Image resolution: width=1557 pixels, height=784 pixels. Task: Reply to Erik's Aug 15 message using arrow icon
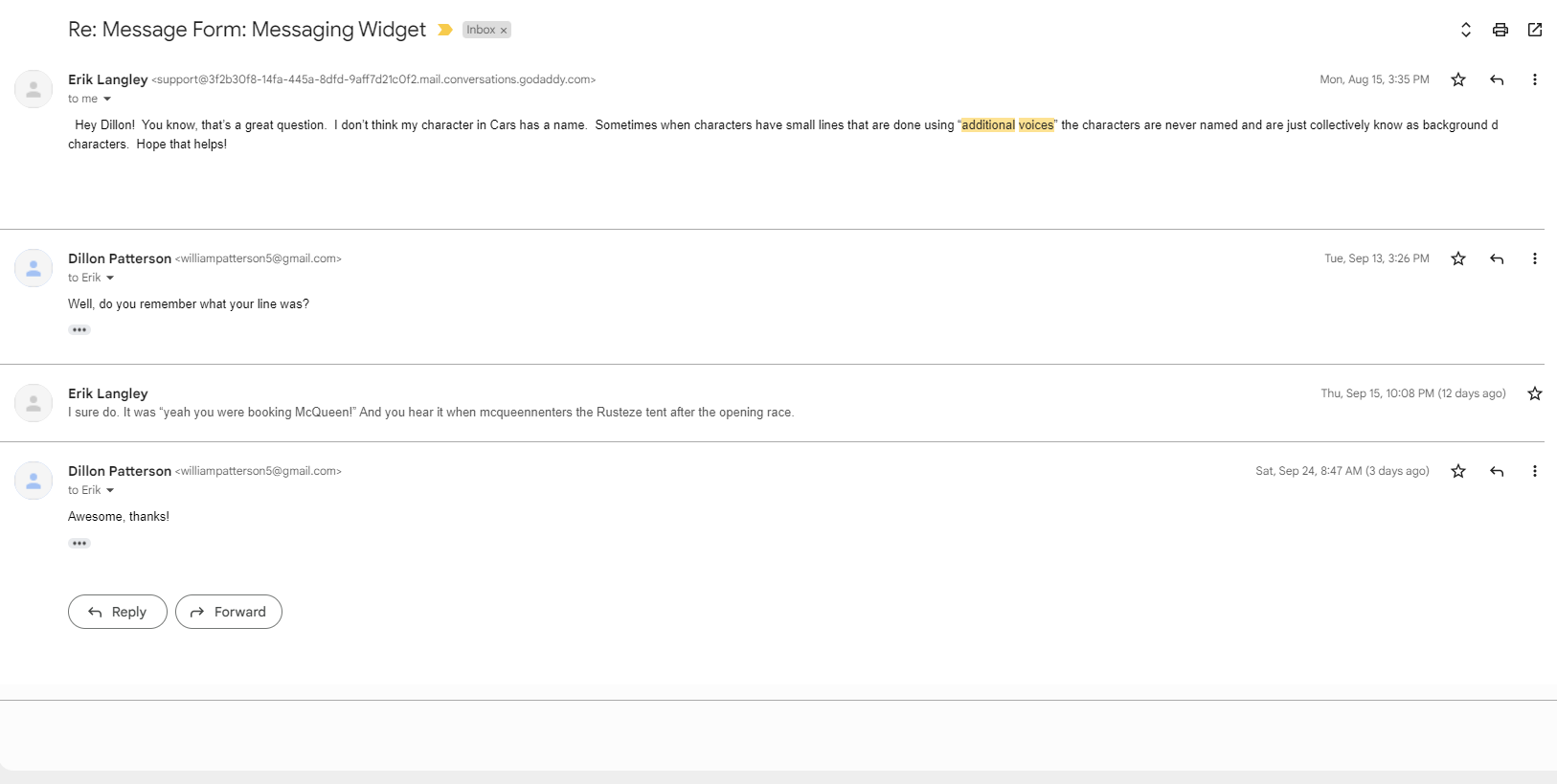1497,79
